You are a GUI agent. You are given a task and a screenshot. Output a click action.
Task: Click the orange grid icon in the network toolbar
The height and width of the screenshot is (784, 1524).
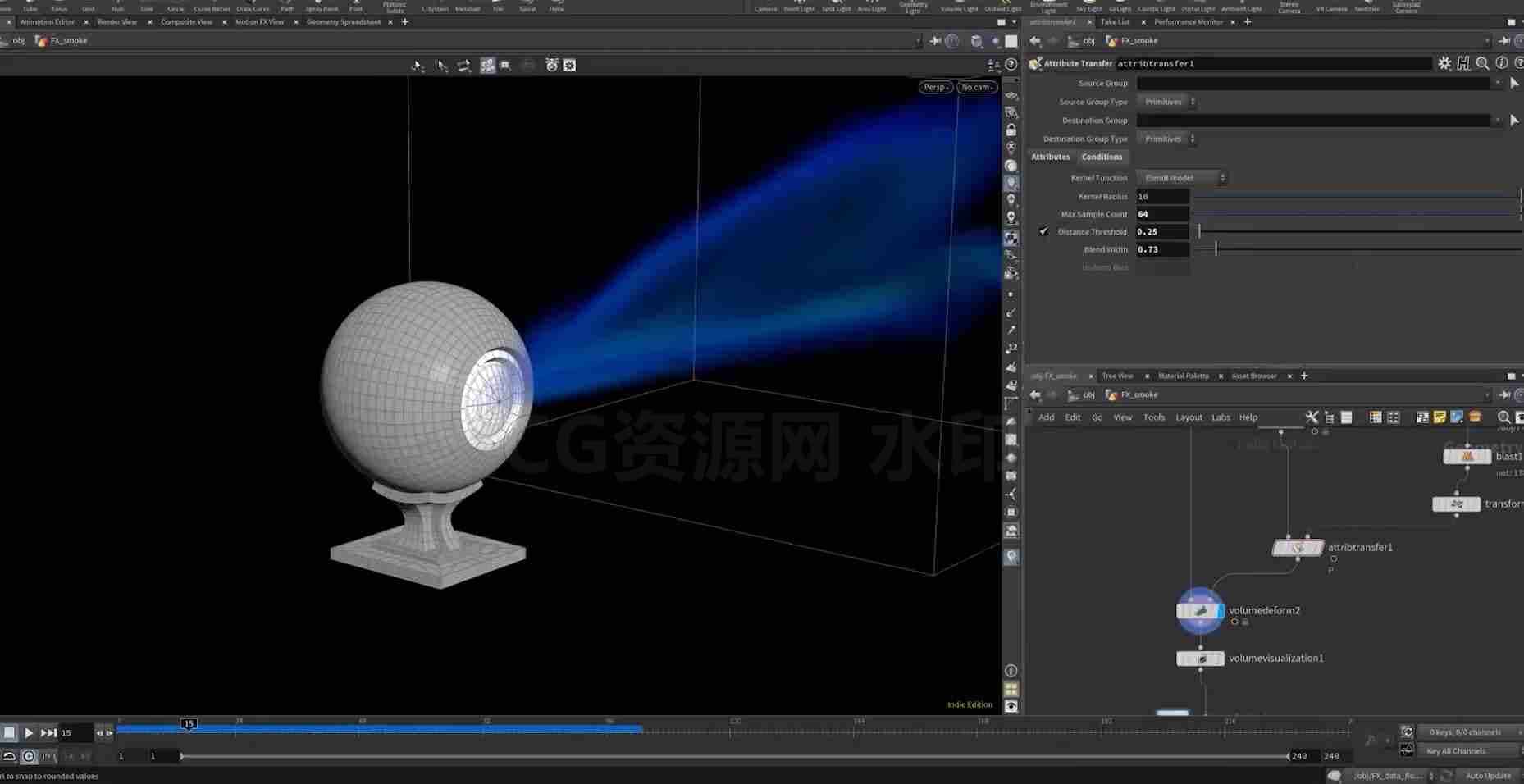click(1376, 417)
